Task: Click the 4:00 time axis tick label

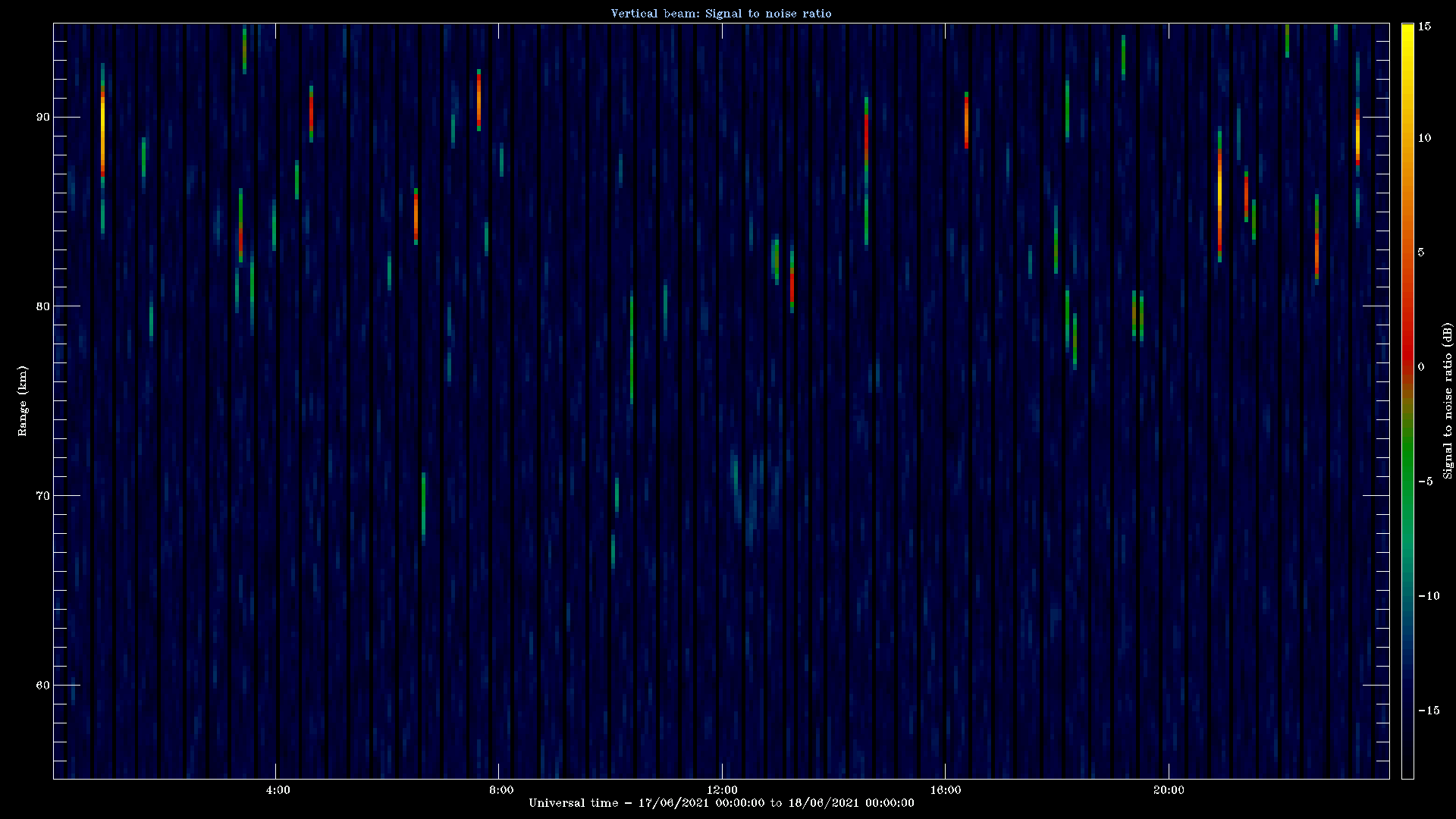Action: (278, 789)
